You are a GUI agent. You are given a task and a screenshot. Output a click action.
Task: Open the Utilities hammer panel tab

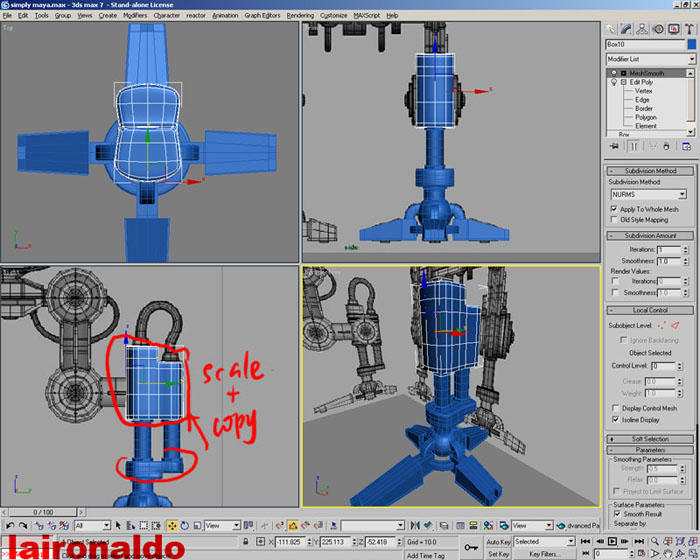[689, 28]
